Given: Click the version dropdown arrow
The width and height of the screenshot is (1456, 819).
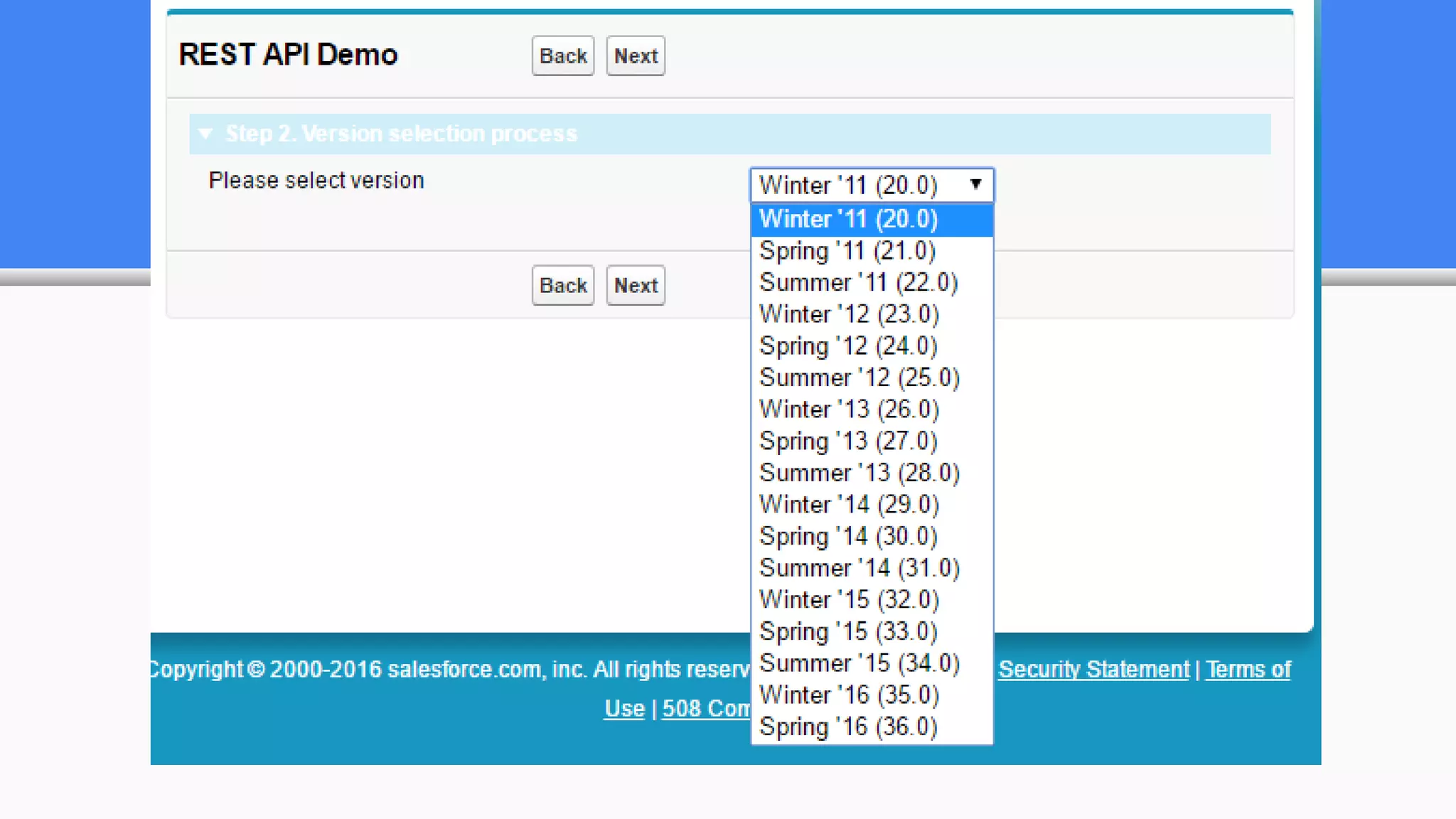Looking at the screenshot, I should [975, 185].
